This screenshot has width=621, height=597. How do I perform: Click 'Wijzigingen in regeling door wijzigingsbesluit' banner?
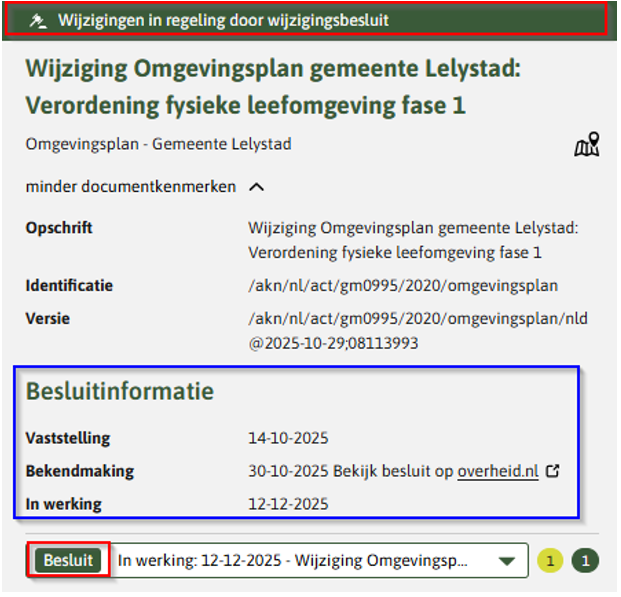point(223,20)
